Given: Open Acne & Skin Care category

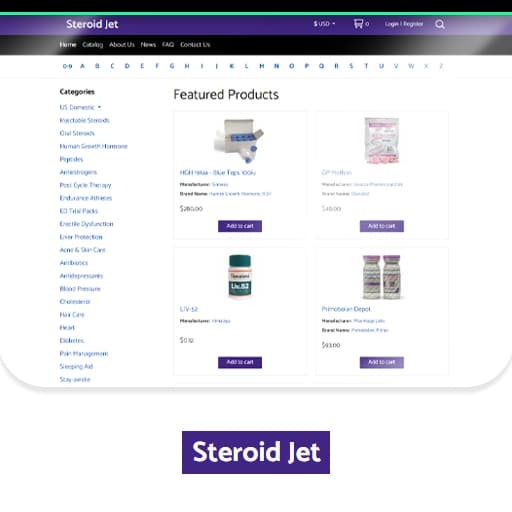Looking at the screenshot, I should pos(82,250).
